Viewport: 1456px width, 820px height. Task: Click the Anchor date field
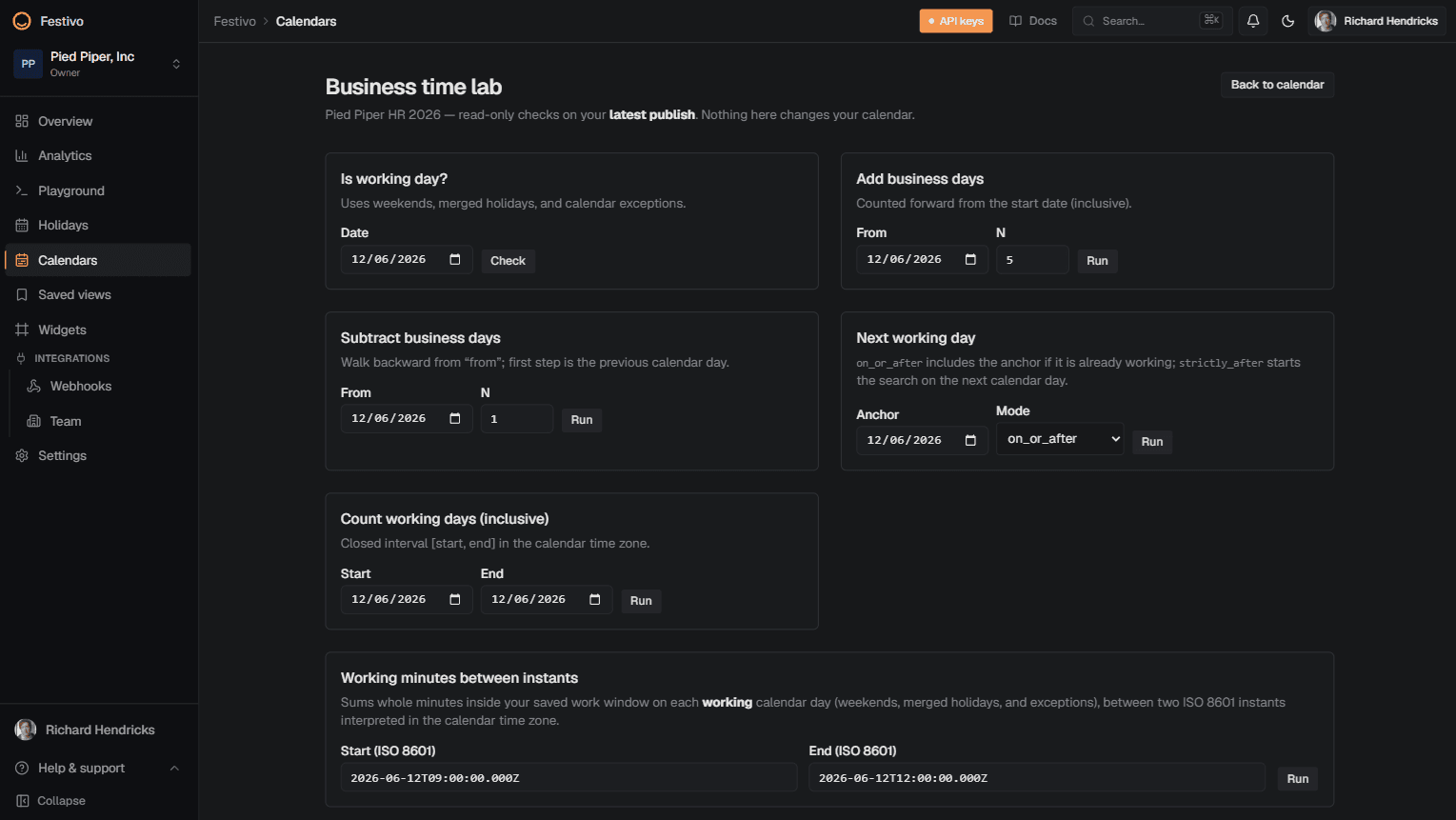coord(922,440)
